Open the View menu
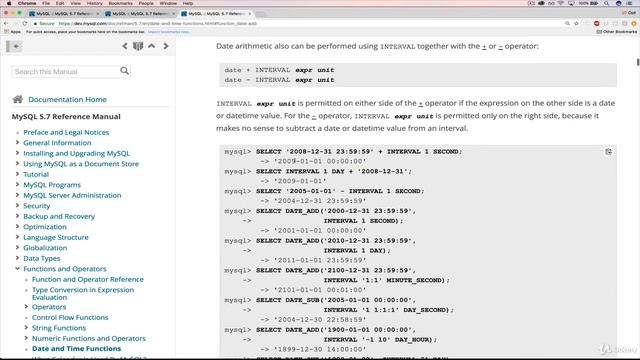This screenshot has width=640, height=360. point(76,3)
